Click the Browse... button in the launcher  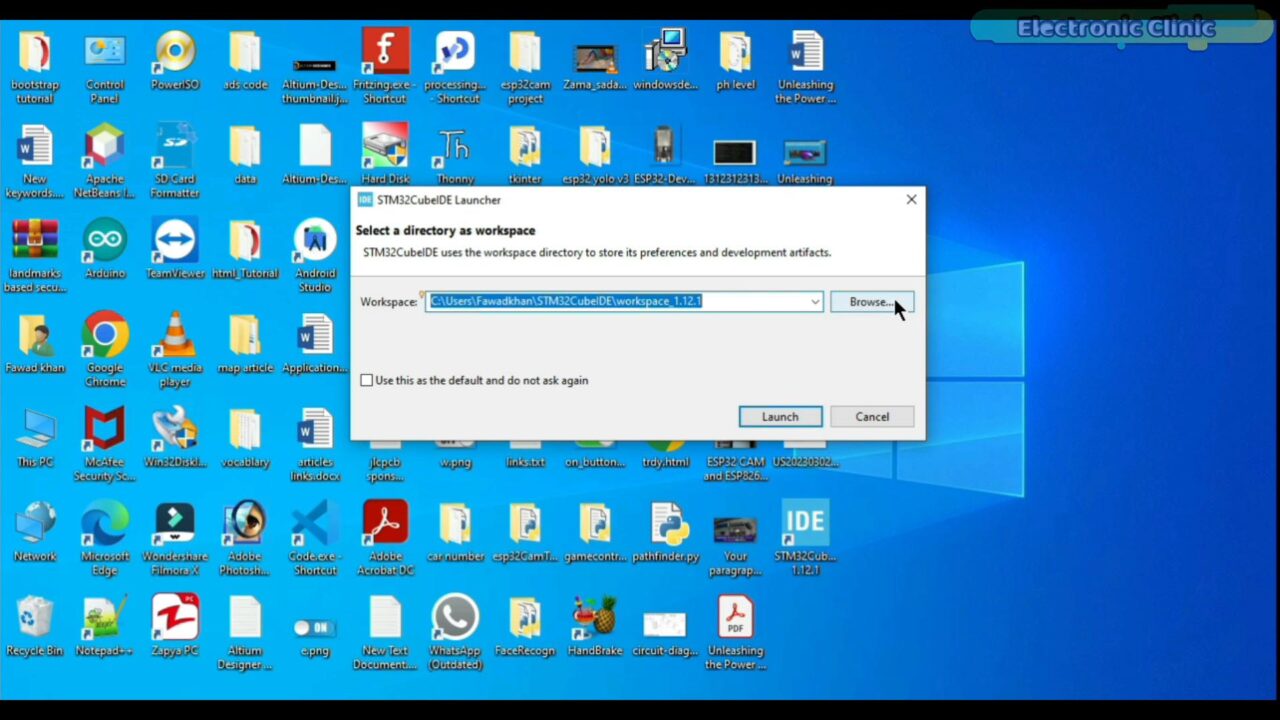(872, 302)
